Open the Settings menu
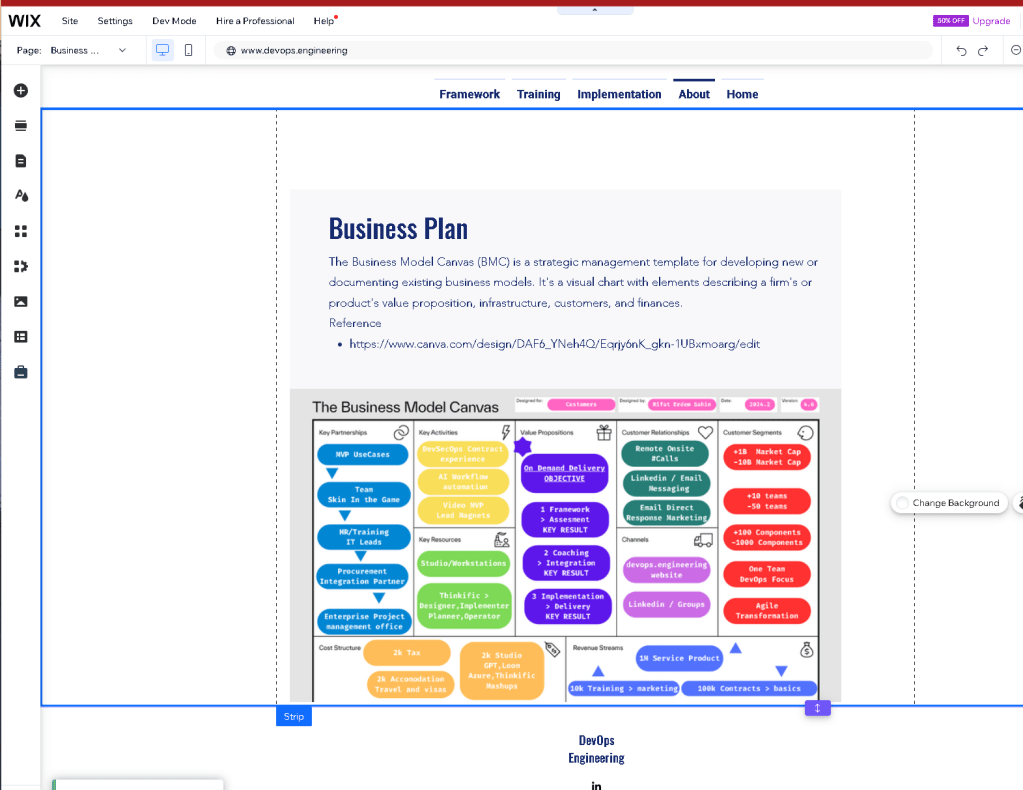The width and height of the screenshot is (1023, 790). [x=115, y=21]
